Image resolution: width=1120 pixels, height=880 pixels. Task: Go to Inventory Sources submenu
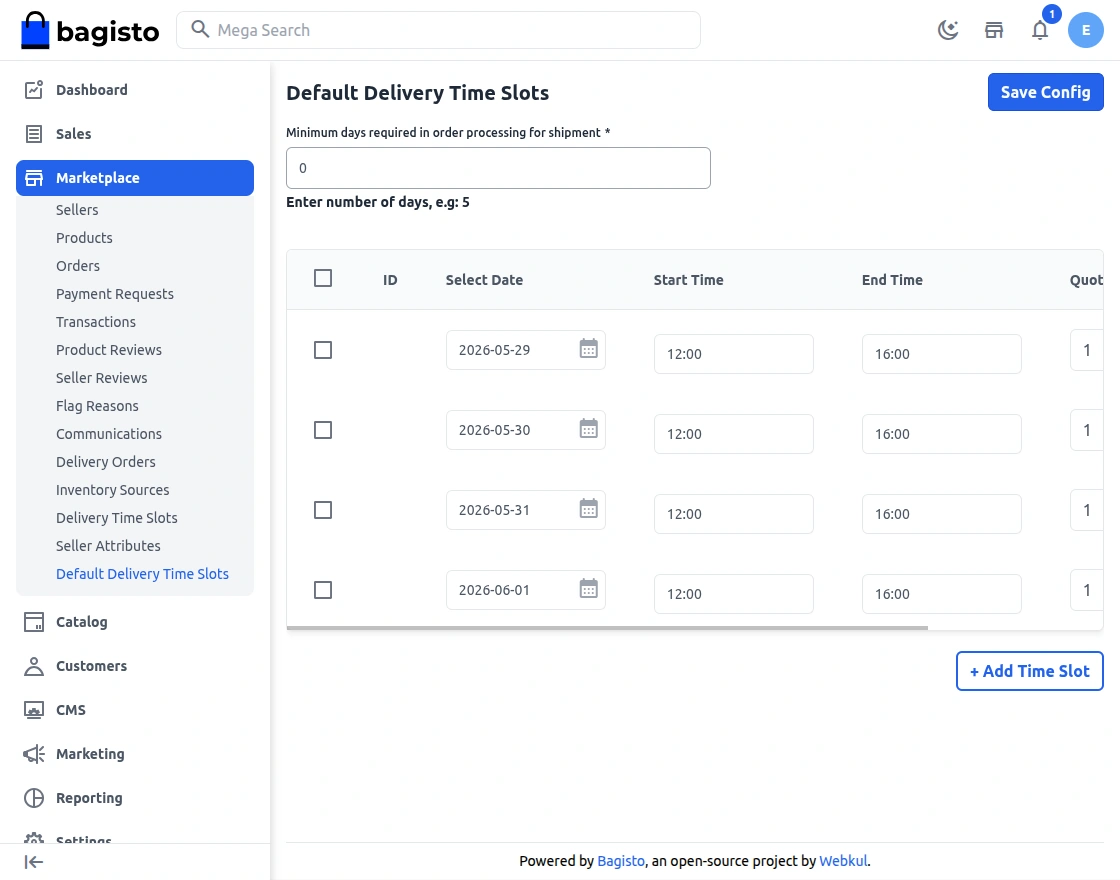[113, 489]
